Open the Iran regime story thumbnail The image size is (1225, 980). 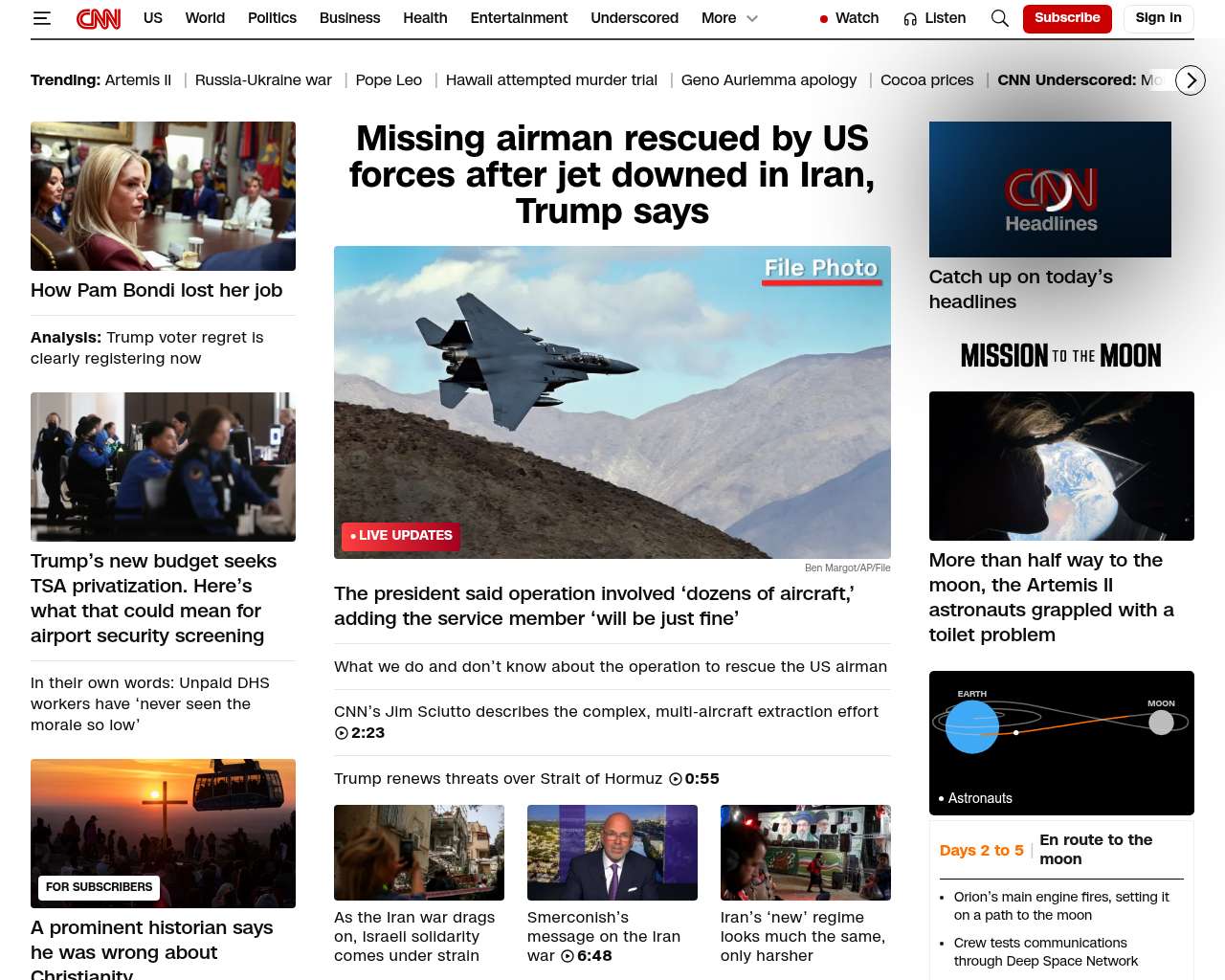point(806,853)
